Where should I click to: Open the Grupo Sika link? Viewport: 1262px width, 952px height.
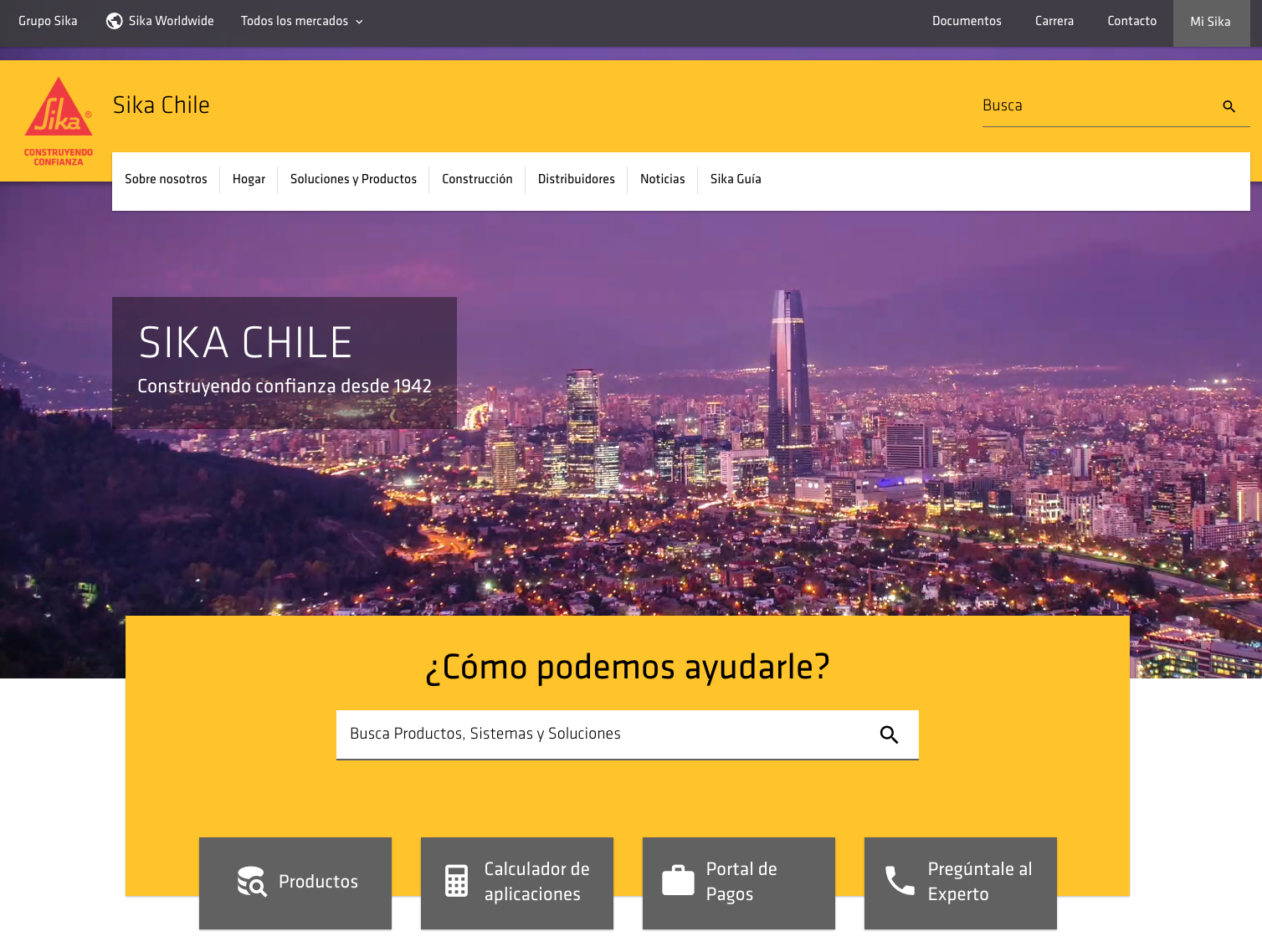click(x=48, y=21)
